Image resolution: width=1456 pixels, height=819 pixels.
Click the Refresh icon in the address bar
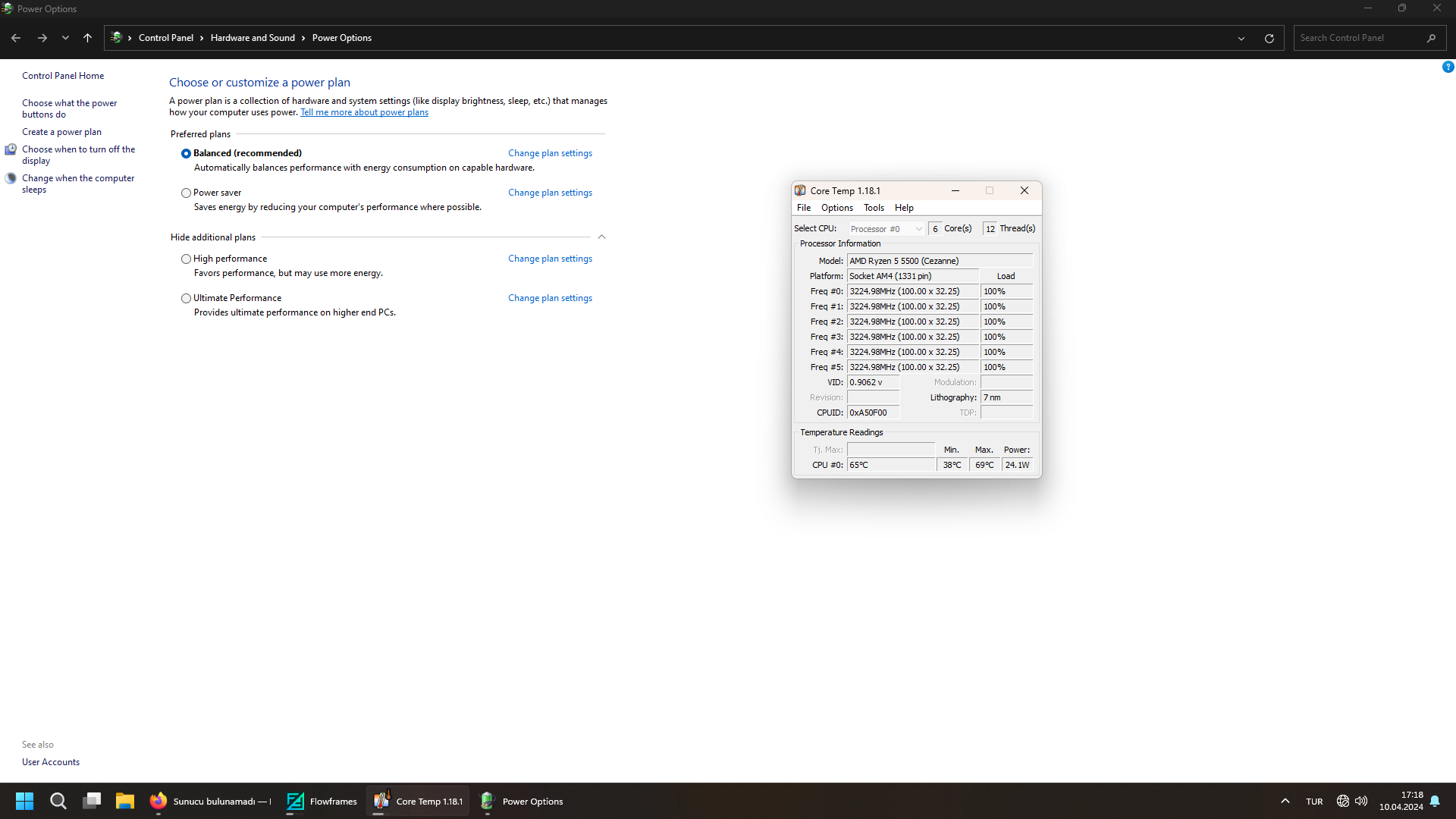[x=1269, y=38]
